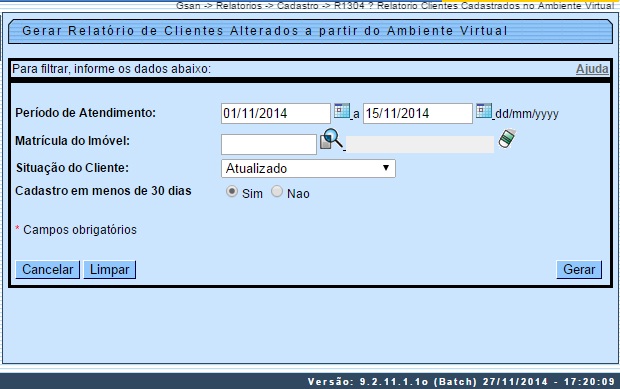Click the Limpar button
This screenshot has height=389, width=620.
pos(110,270)
